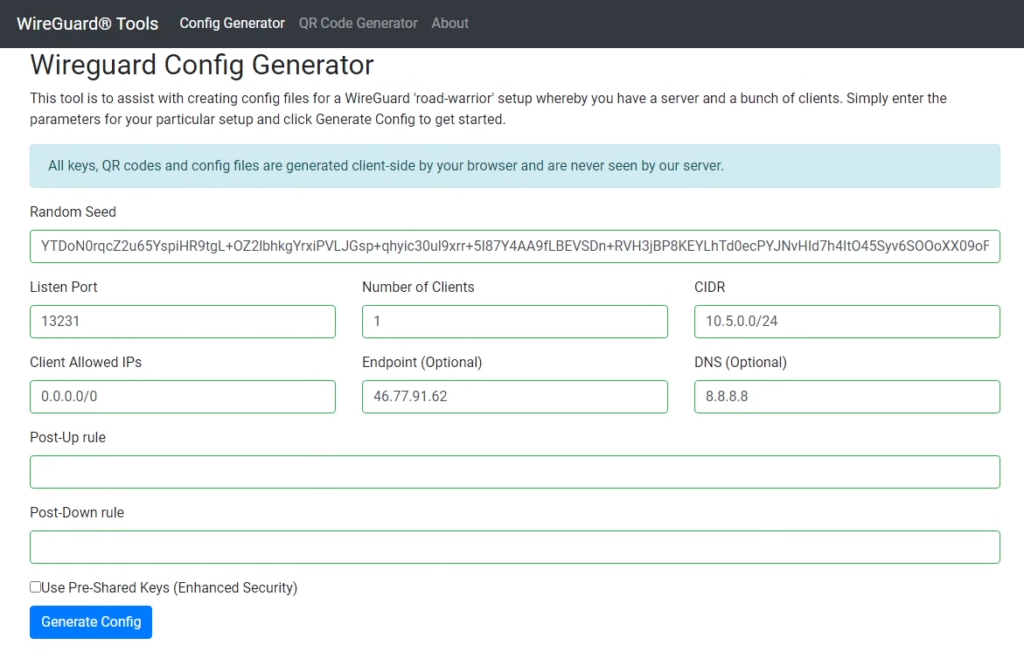This screenshot has width=1024, height=652.
Task: Click the Use Pre-Shared Keys label text
Action: 170,587
